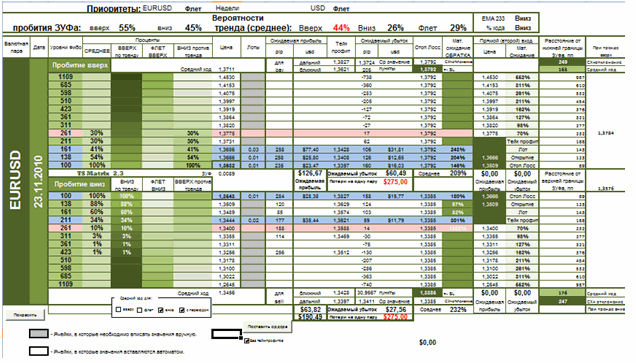636x363 pixels.
Task: Select the Пробитие вниз section header
Action: click(80, 184)
